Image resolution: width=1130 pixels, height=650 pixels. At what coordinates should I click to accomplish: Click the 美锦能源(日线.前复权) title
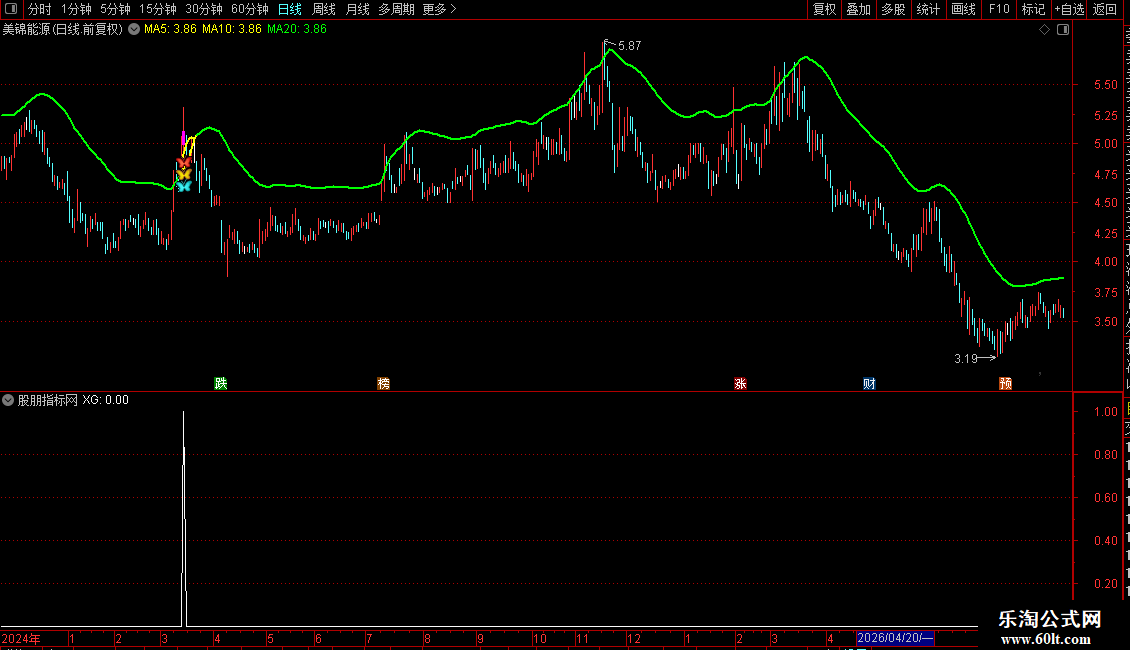tap(63, 29)
